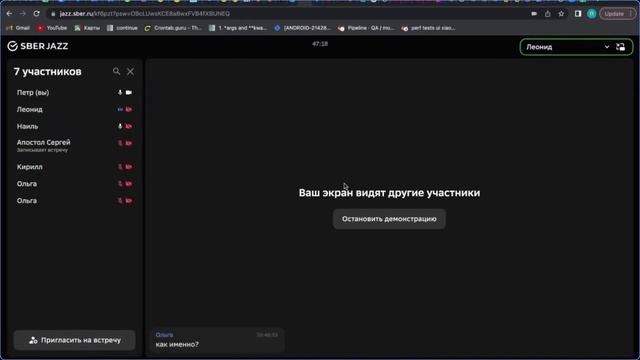The height and width of the screenshot is (360, 640).
Task: Click the SBER JAZZ logo
Action: pos(38,46)
